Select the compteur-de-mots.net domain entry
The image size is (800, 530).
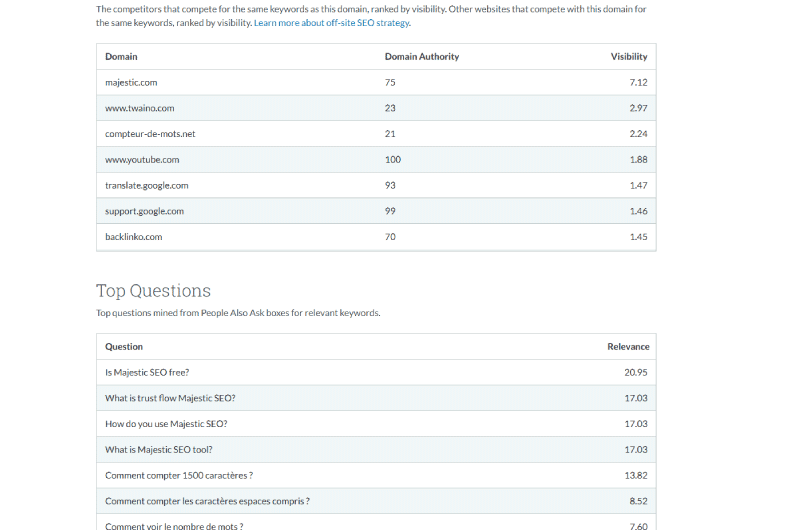pyautogui.click(x=150, y=134)
